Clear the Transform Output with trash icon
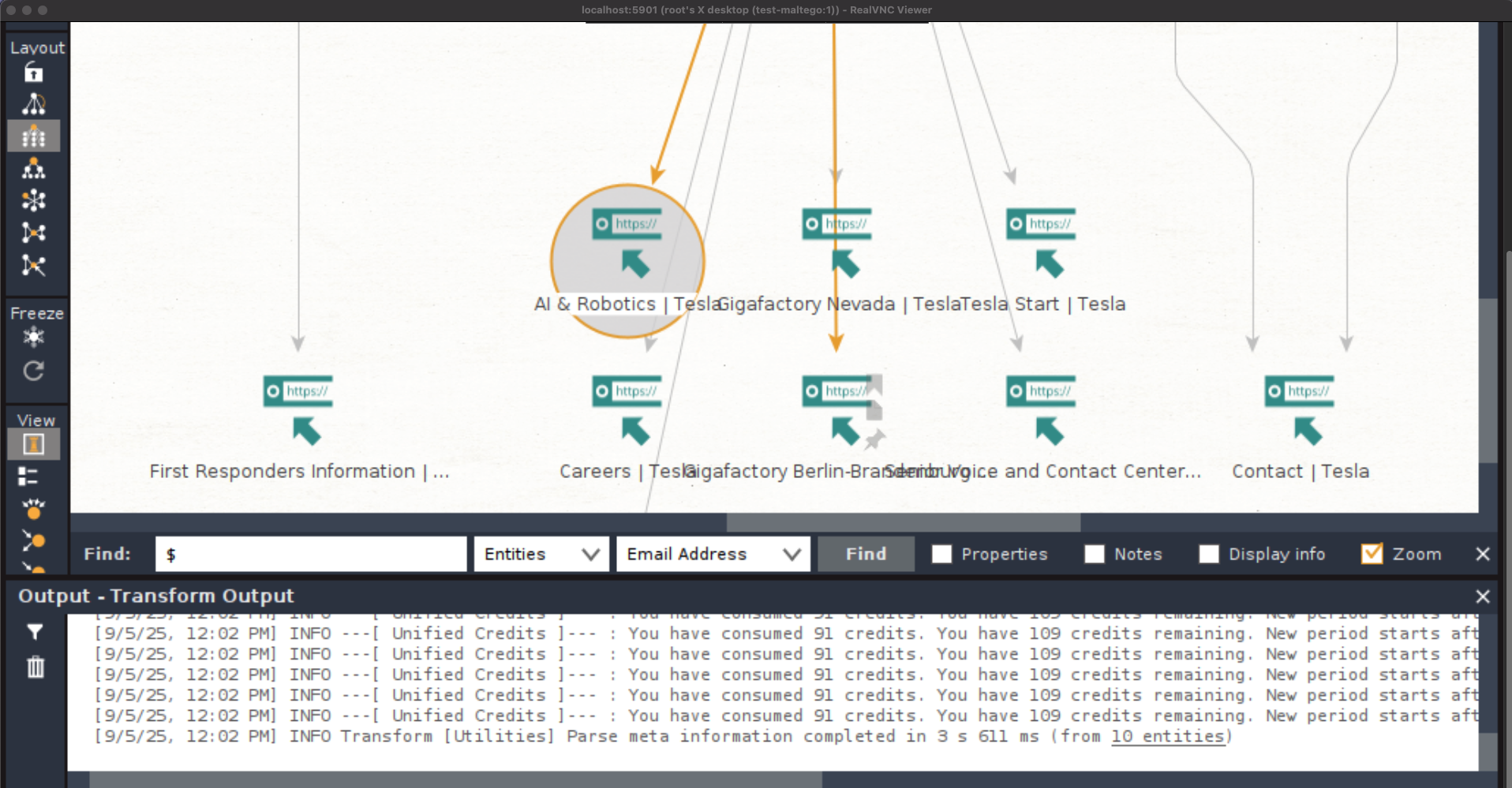 [36, 667]
